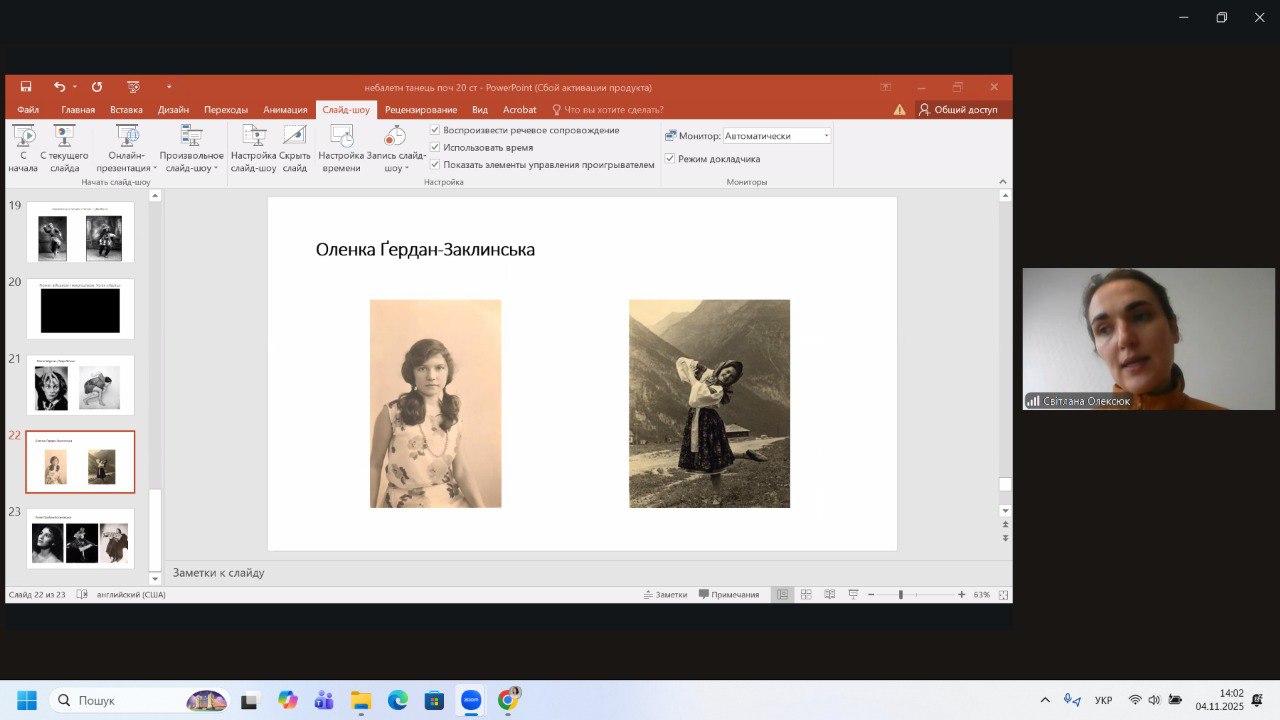Switch to Reading view icon
Viewport: 1280px width, 720px height.
829,594
